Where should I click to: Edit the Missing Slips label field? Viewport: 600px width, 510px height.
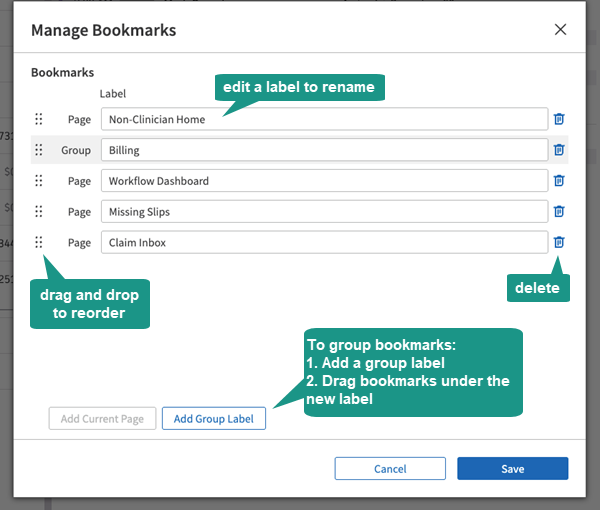(x=324, y=212)
